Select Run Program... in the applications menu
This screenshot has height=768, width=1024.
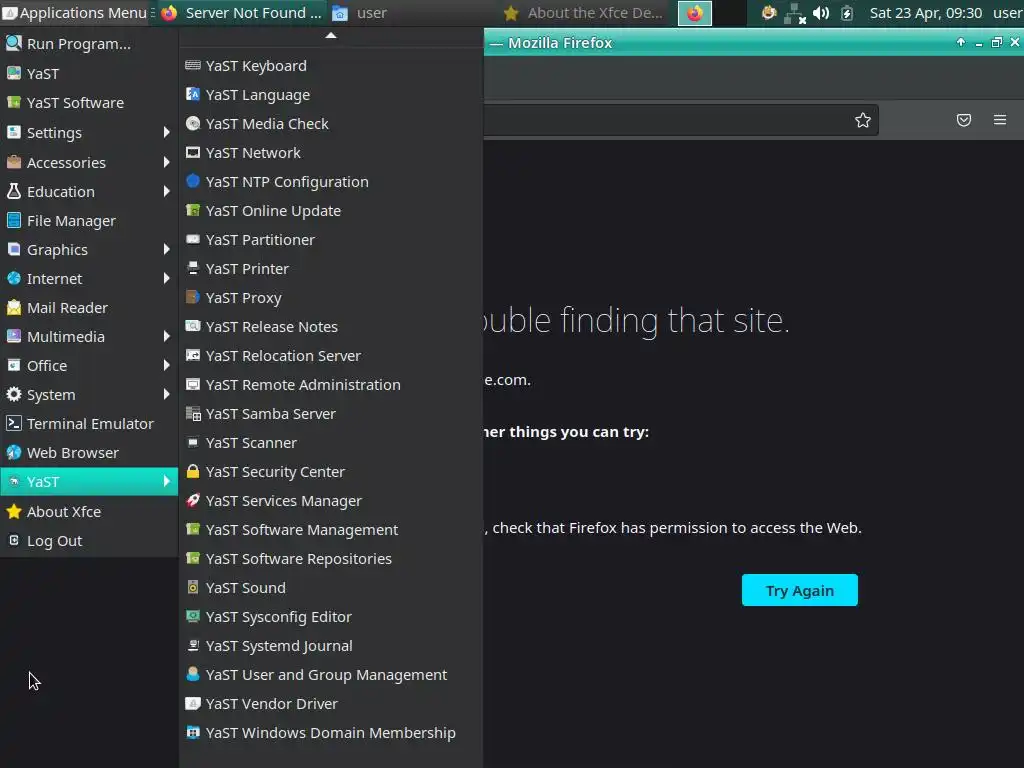pyautogui.click(x=89, y=44)
